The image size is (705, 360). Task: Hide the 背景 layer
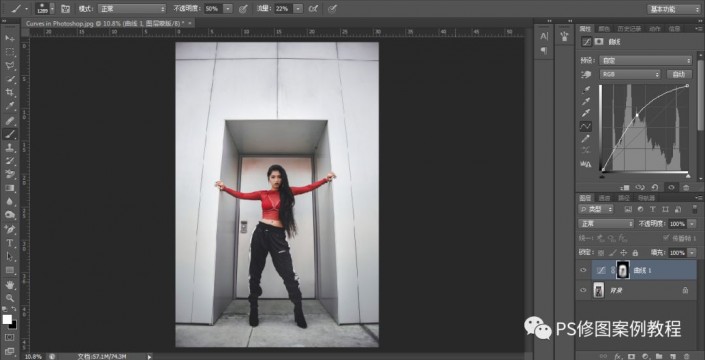583,290
